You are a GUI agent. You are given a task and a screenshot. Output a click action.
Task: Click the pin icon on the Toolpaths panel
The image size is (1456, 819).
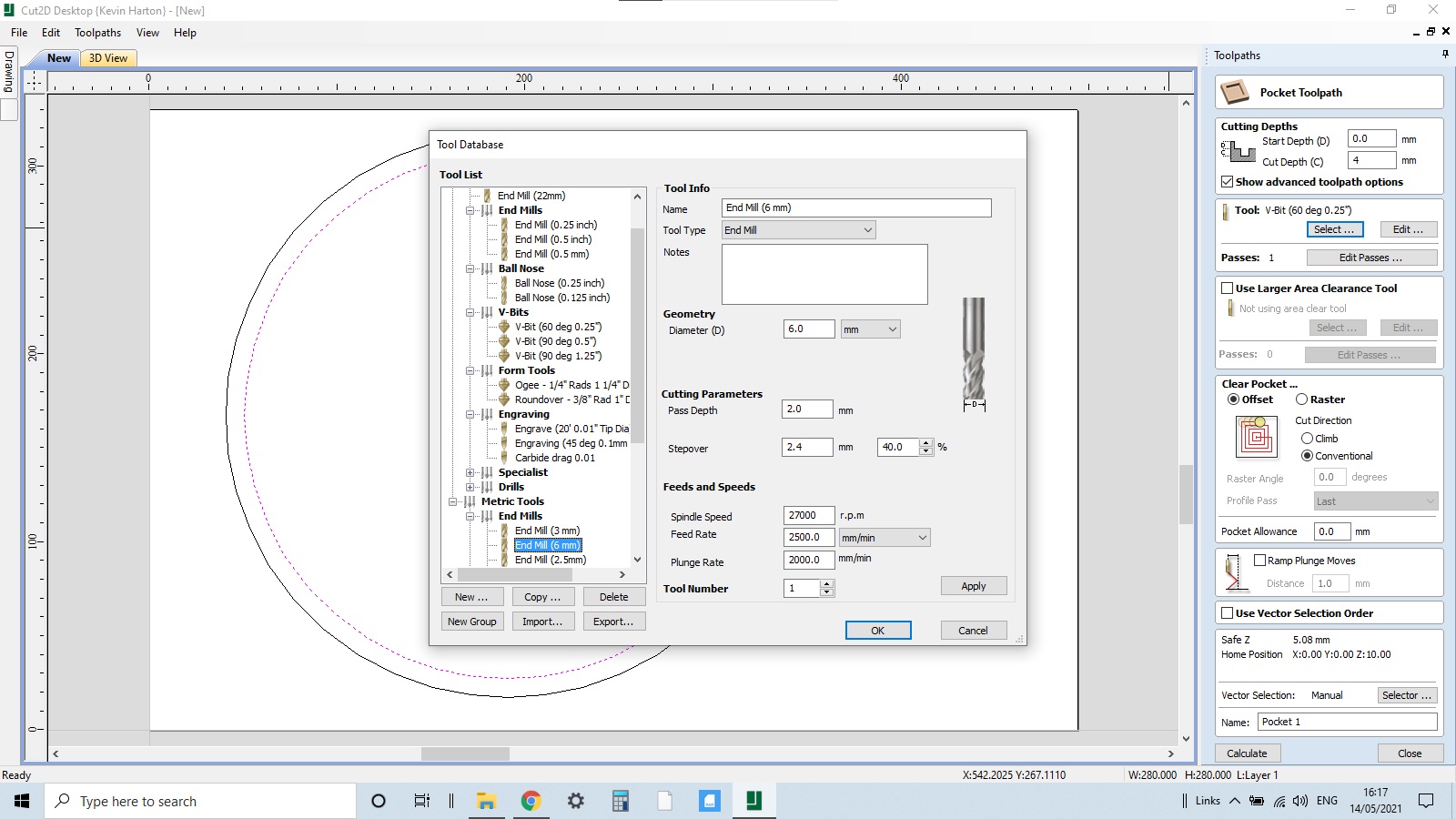[x=1445, y=55]
